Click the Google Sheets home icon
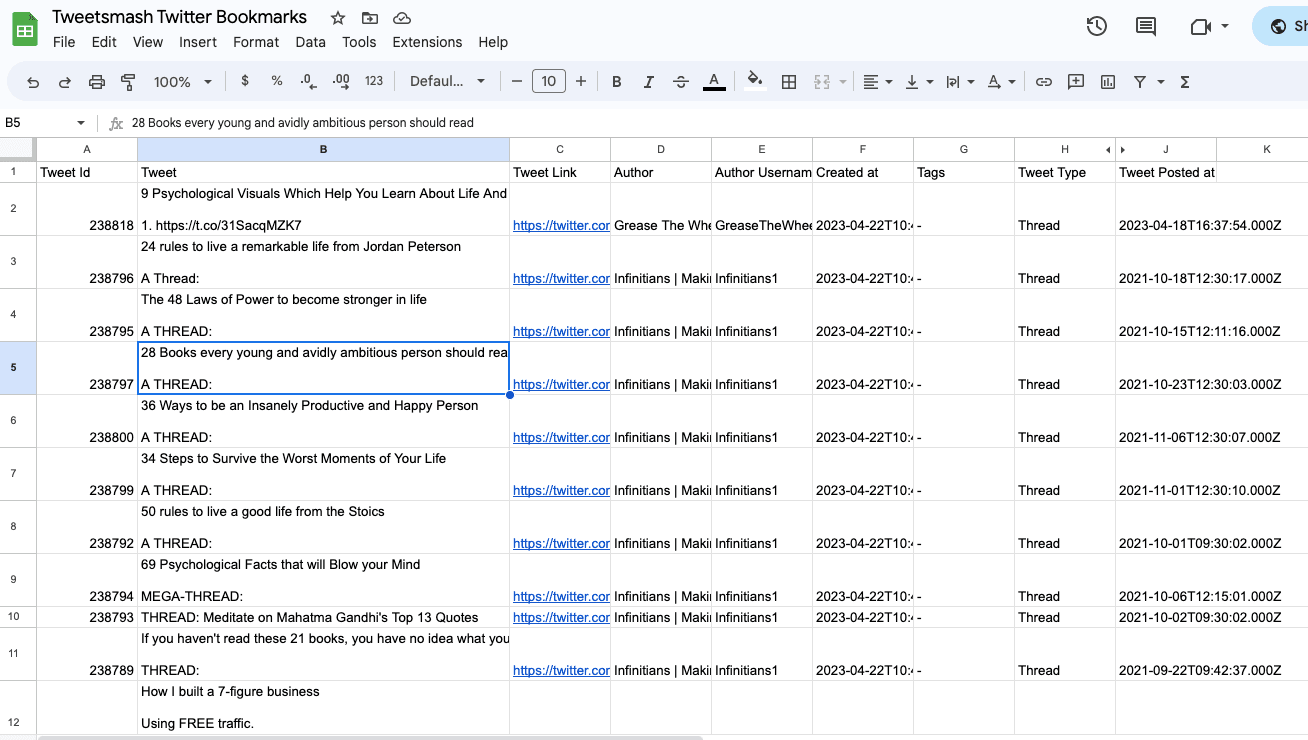Image resolution: width=1308 pixels, height=740 pixels. [25, 30]
